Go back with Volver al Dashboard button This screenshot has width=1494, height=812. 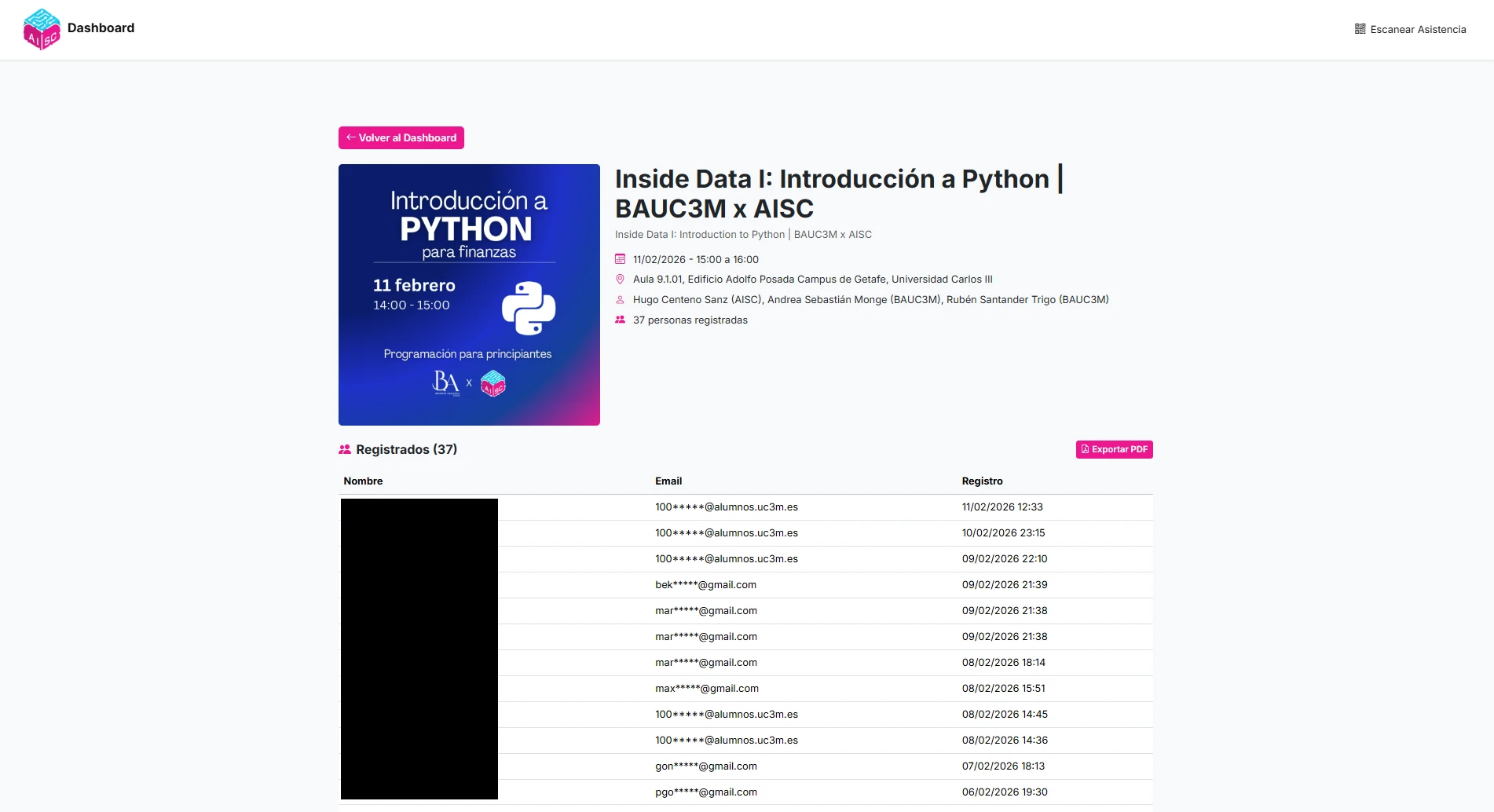pos(401,137)
